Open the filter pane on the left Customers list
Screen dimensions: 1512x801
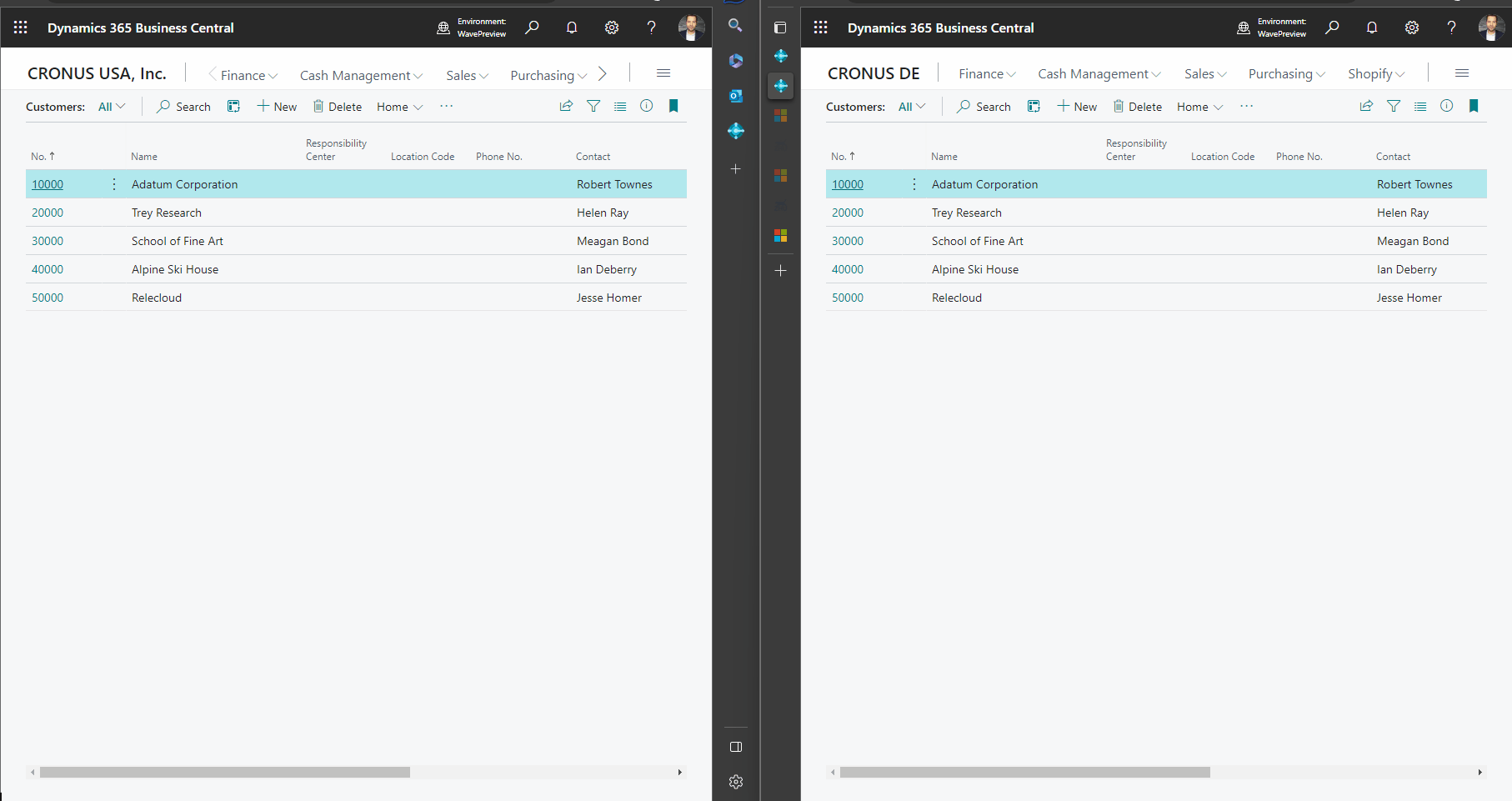tap(593, 106)
